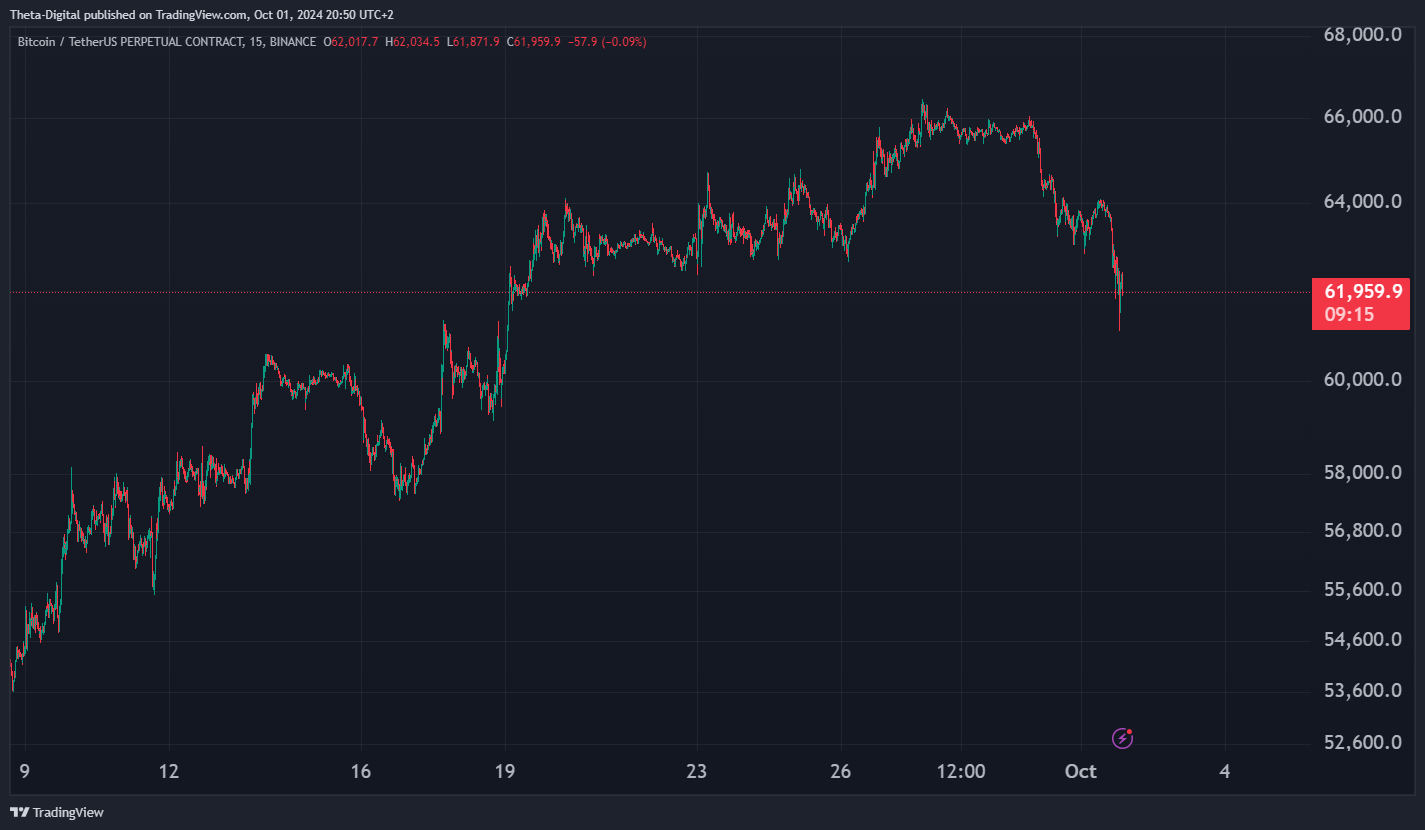Click the BINANCE exchange label in legend
This screenshot has width=1425, height=830.
[x=293, y=42]
